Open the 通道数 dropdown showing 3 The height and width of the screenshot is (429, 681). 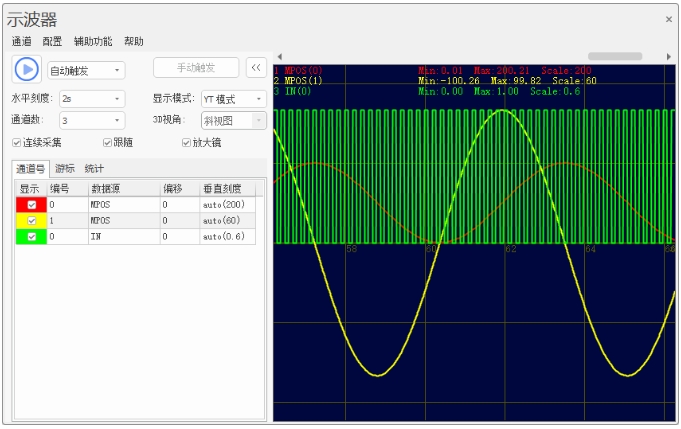point(92,120)
